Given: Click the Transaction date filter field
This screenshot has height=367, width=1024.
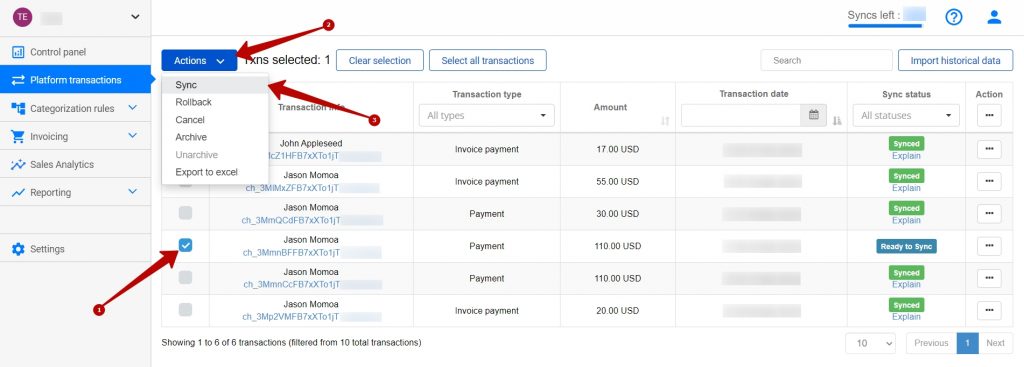Looking at the screenshot, I should (741, 115).
